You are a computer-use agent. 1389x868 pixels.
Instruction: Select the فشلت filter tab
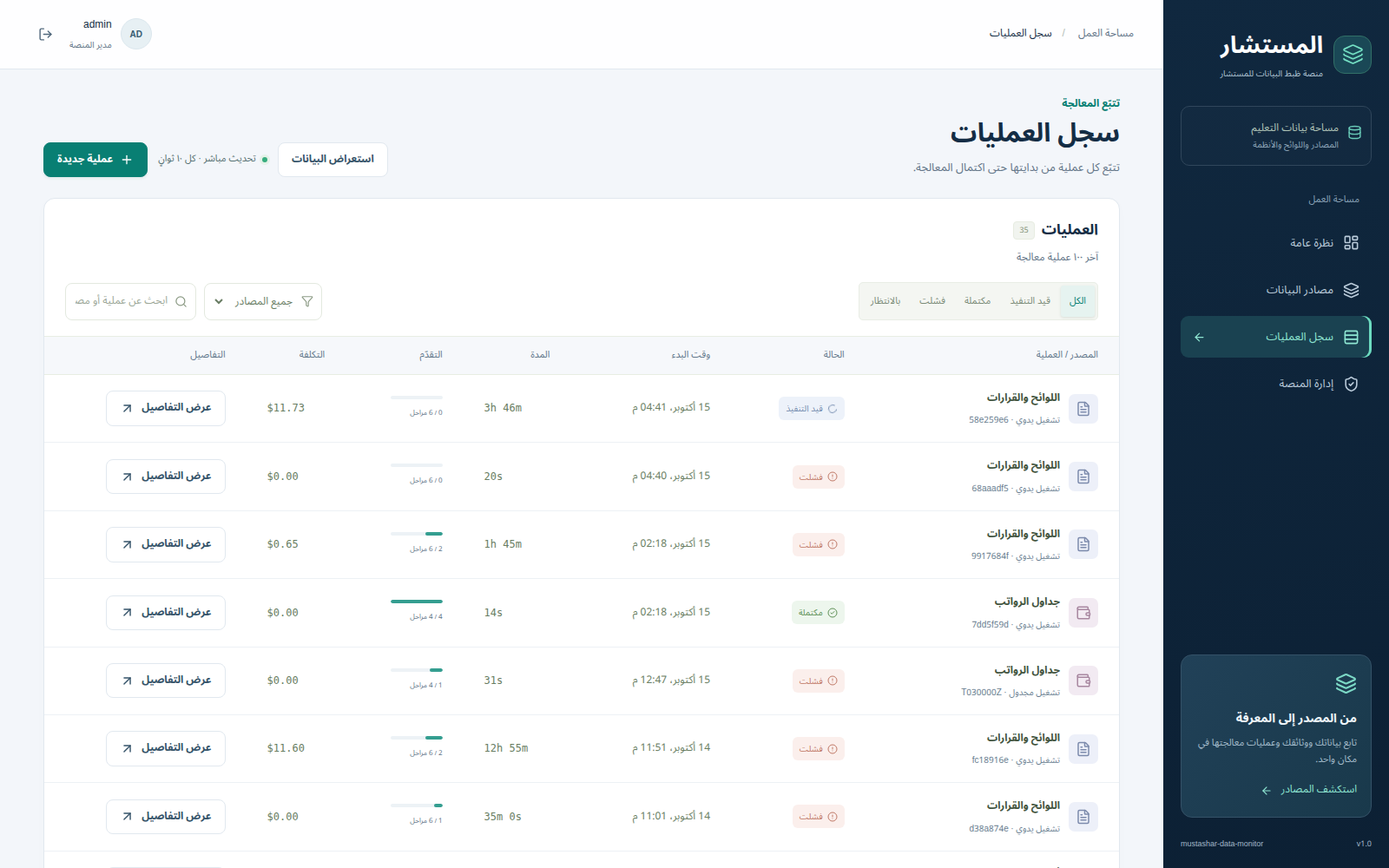click(932, 301)
